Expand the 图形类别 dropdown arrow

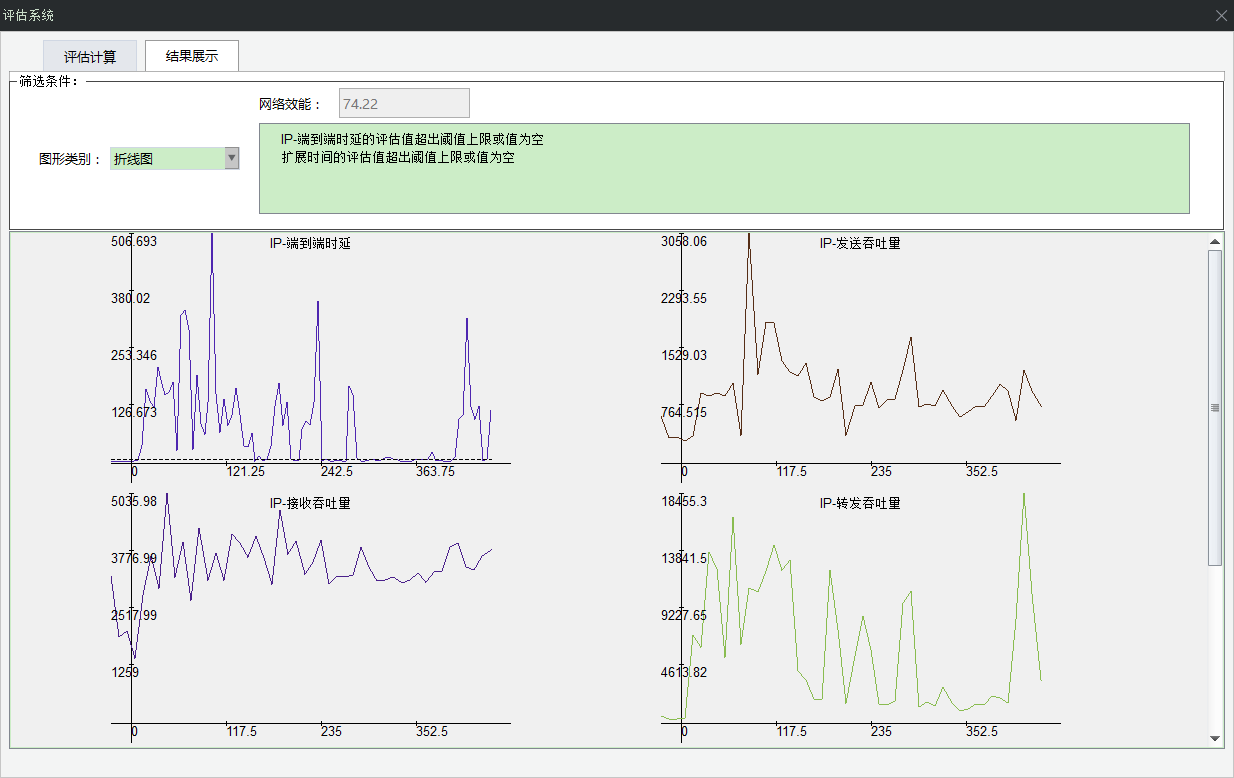pyautogui.click(x=232, y=158)
